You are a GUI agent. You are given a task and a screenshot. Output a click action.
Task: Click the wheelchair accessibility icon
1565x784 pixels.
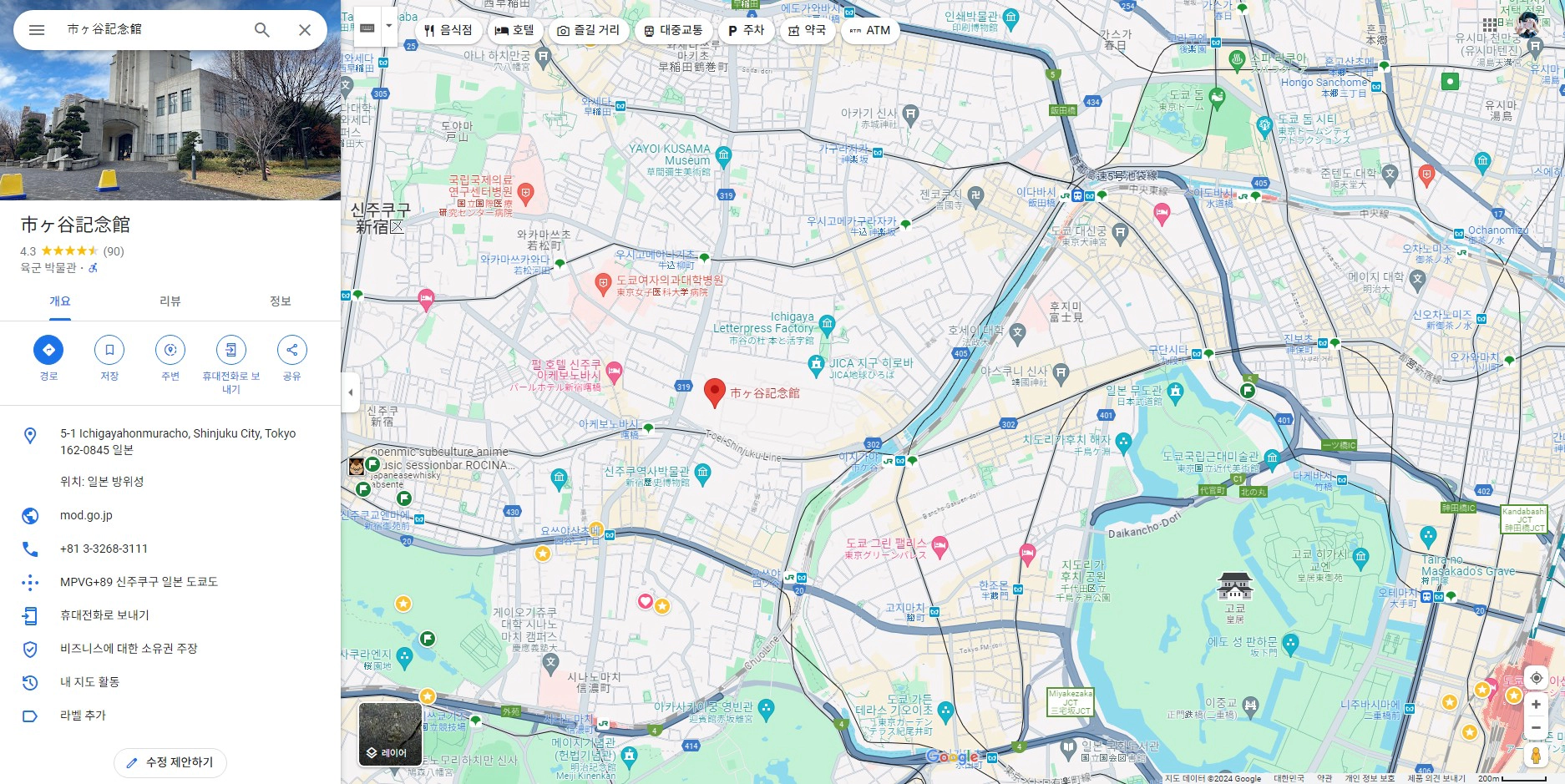(94, 268)
